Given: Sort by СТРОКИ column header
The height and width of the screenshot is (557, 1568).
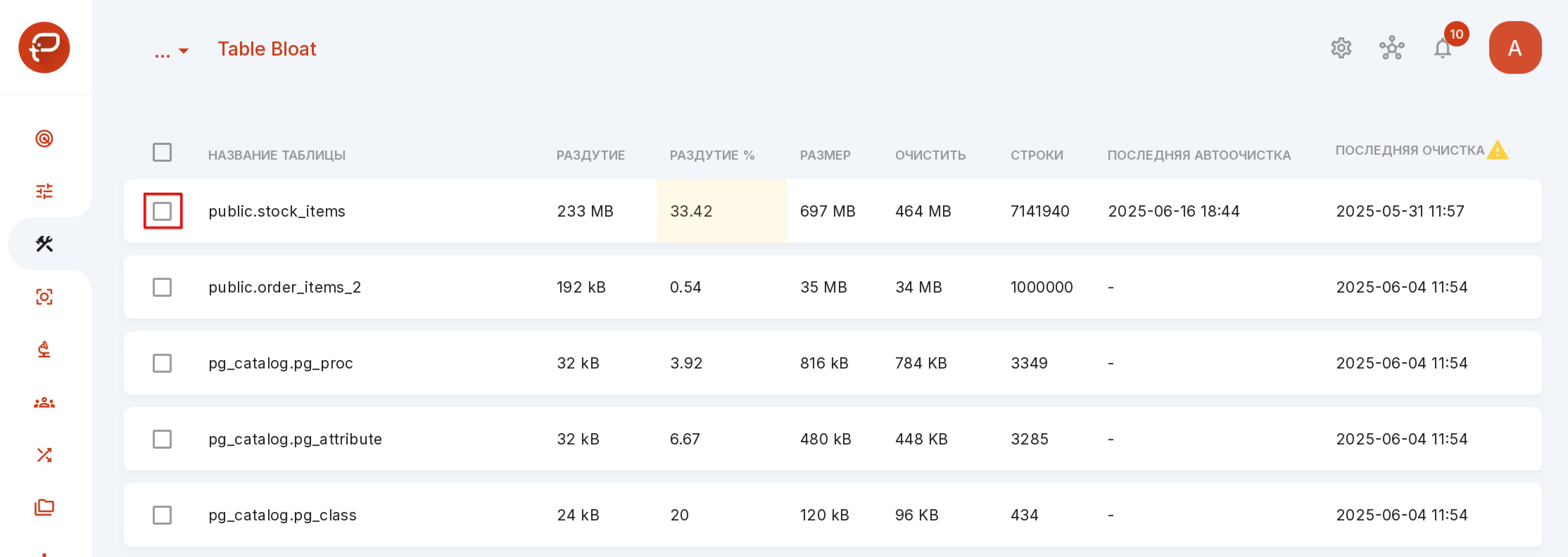Looking at the screenshot, I should point(1037,155).
